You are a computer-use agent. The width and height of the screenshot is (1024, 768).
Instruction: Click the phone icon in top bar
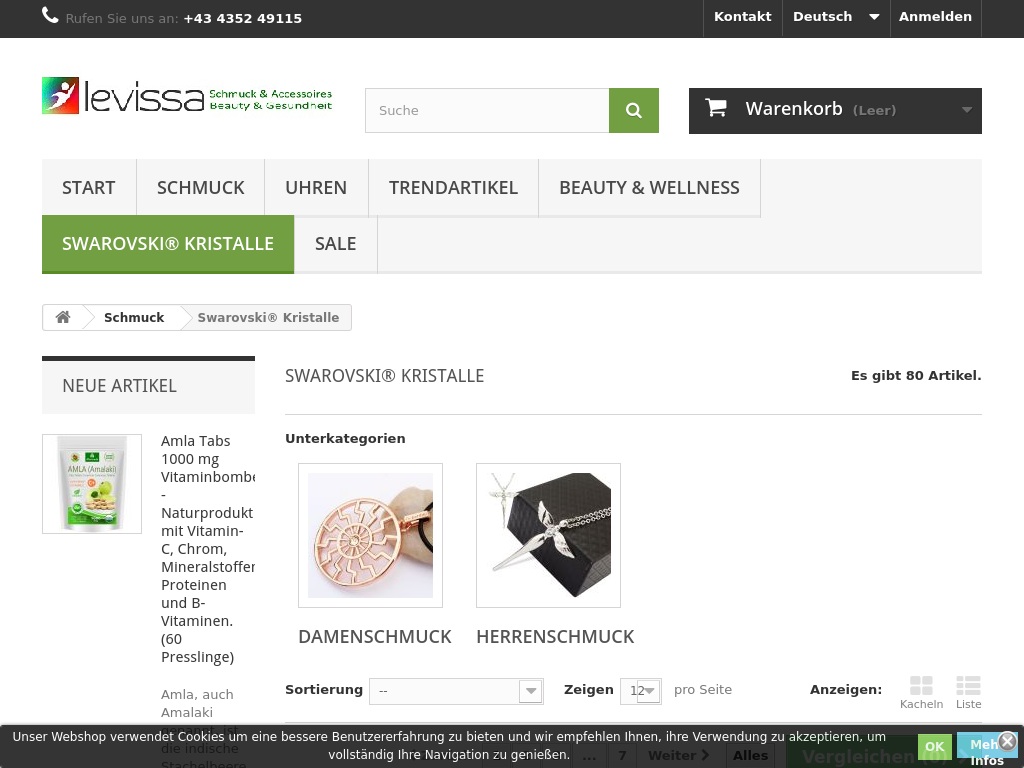point(51,16)
